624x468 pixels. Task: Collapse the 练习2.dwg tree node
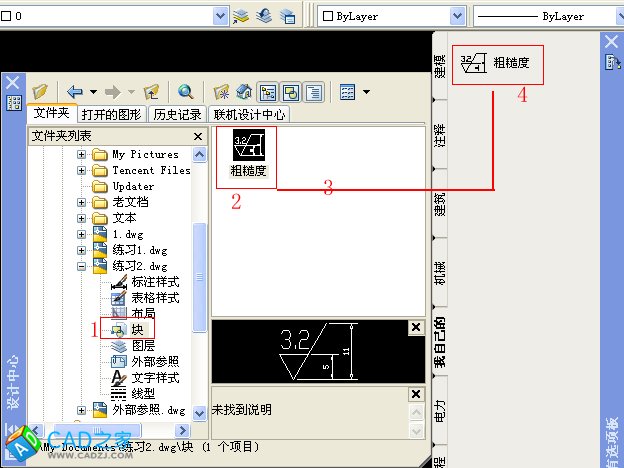[x=82, y=267]
